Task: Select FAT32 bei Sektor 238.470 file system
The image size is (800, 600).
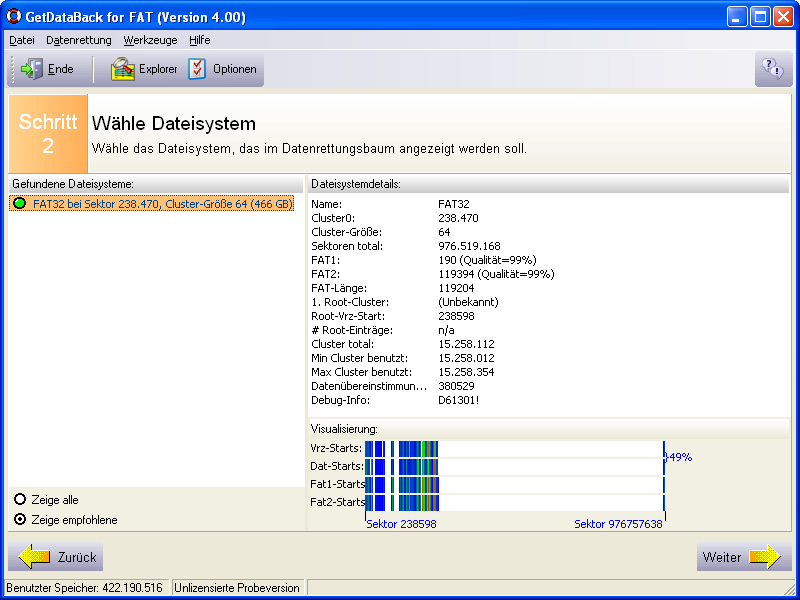Action: click(x=152, y=204)
